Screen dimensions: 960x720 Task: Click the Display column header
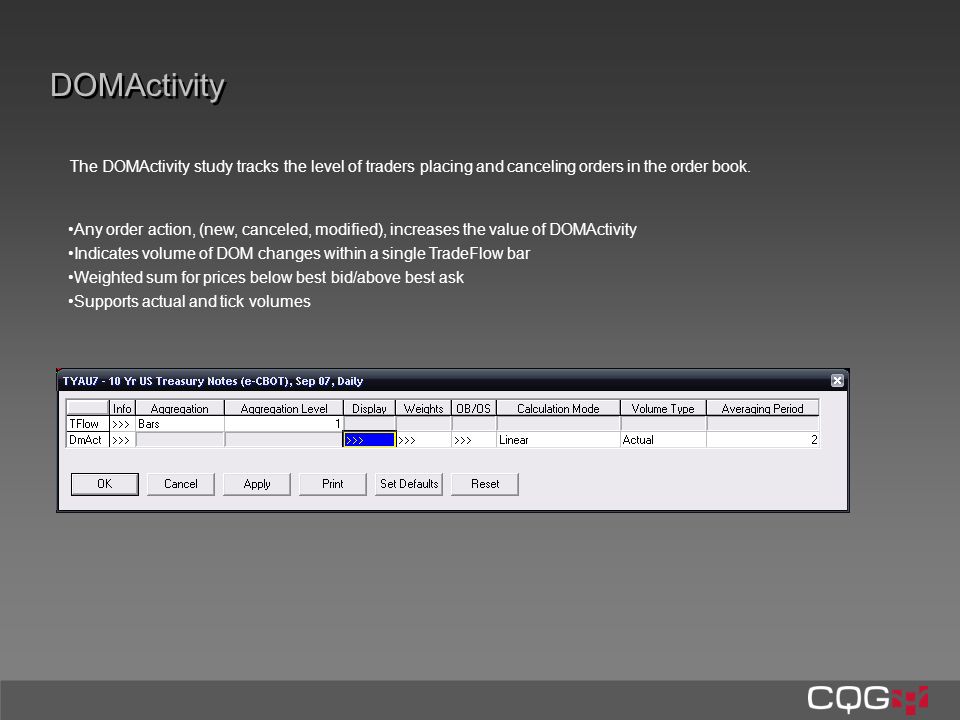369,408
